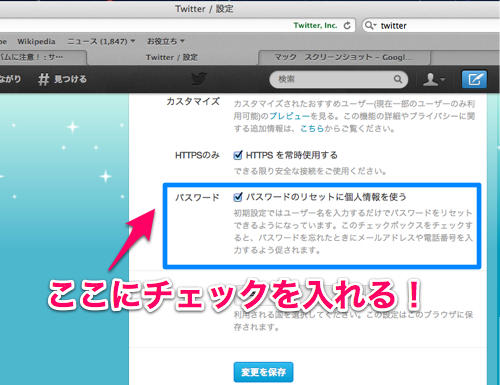
Task: Open the user profile icon menu
Action: pos(434,79)
